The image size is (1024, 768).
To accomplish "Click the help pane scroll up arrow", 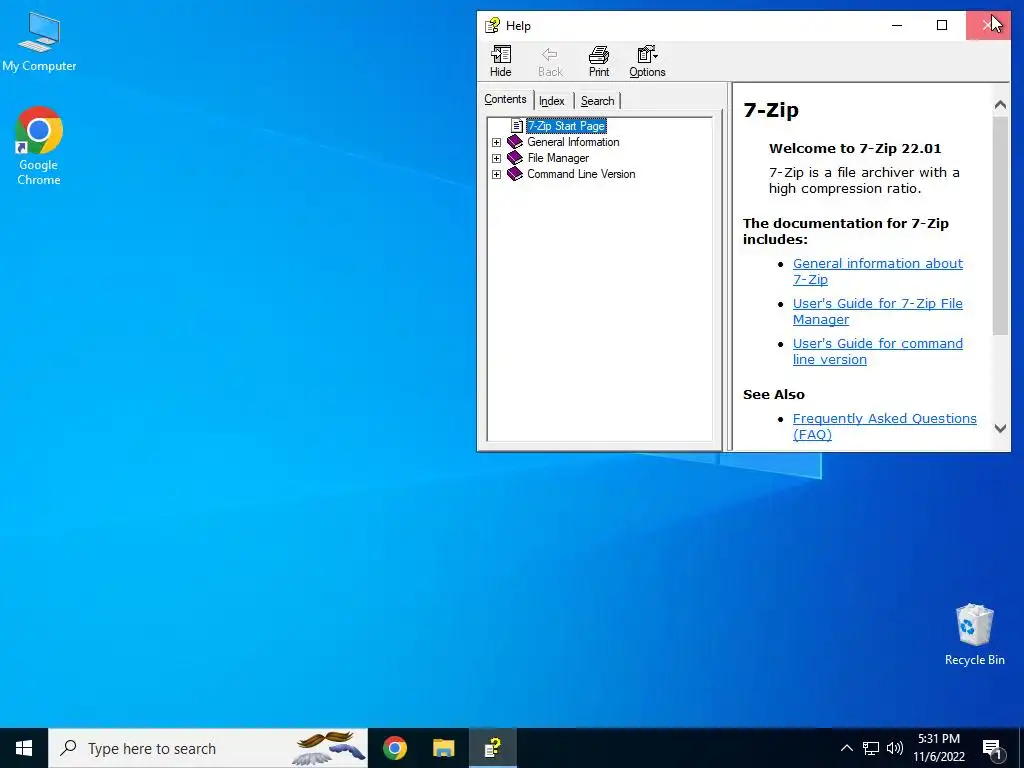I will (1000, 104).
